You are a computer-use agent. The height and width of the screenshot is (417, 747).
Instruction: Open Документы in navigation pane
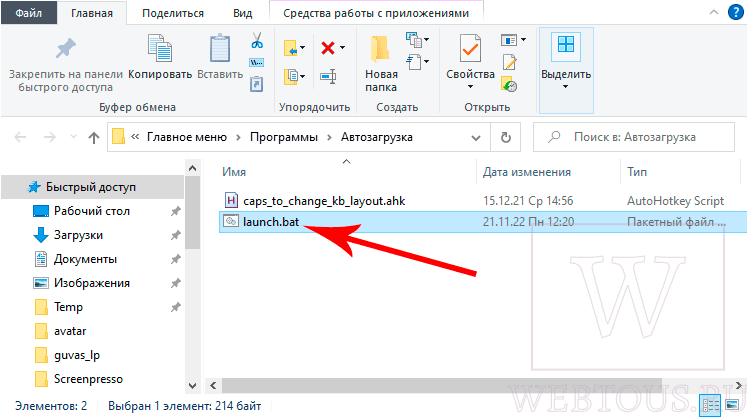point(85,259)
